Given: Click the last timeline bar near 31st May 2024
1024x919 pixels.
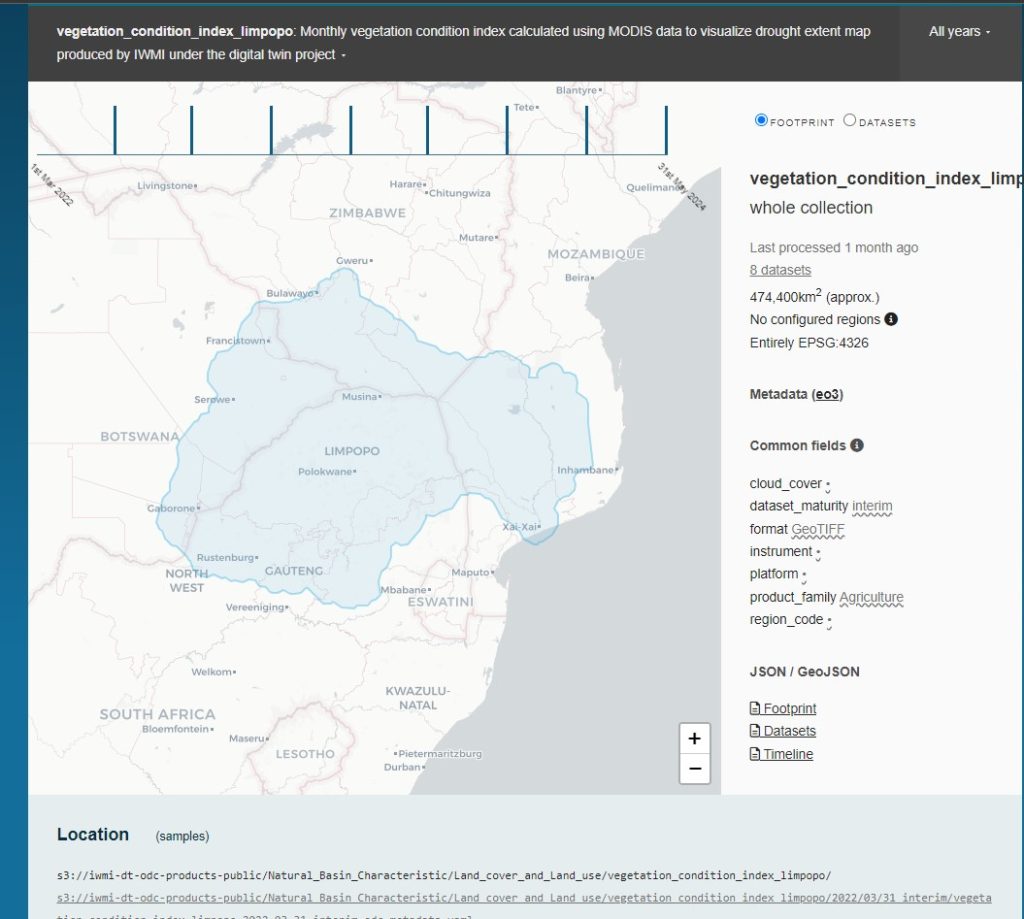Looking at the screenshot, I should point(666,130).
